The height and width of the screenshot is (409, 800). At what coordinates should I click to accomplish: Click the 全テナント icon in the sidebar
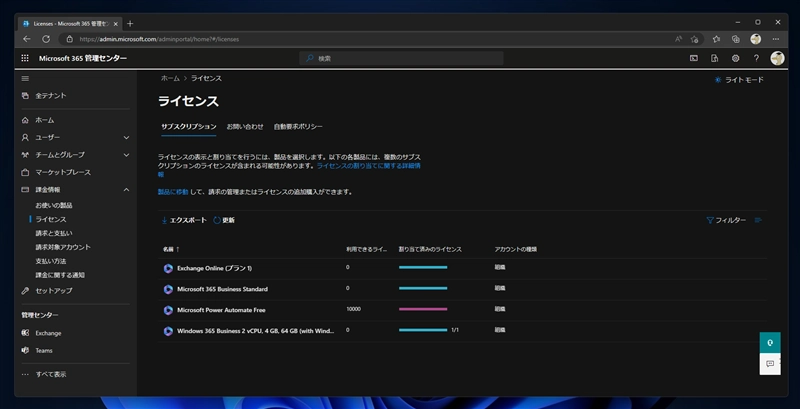[25, 96]
